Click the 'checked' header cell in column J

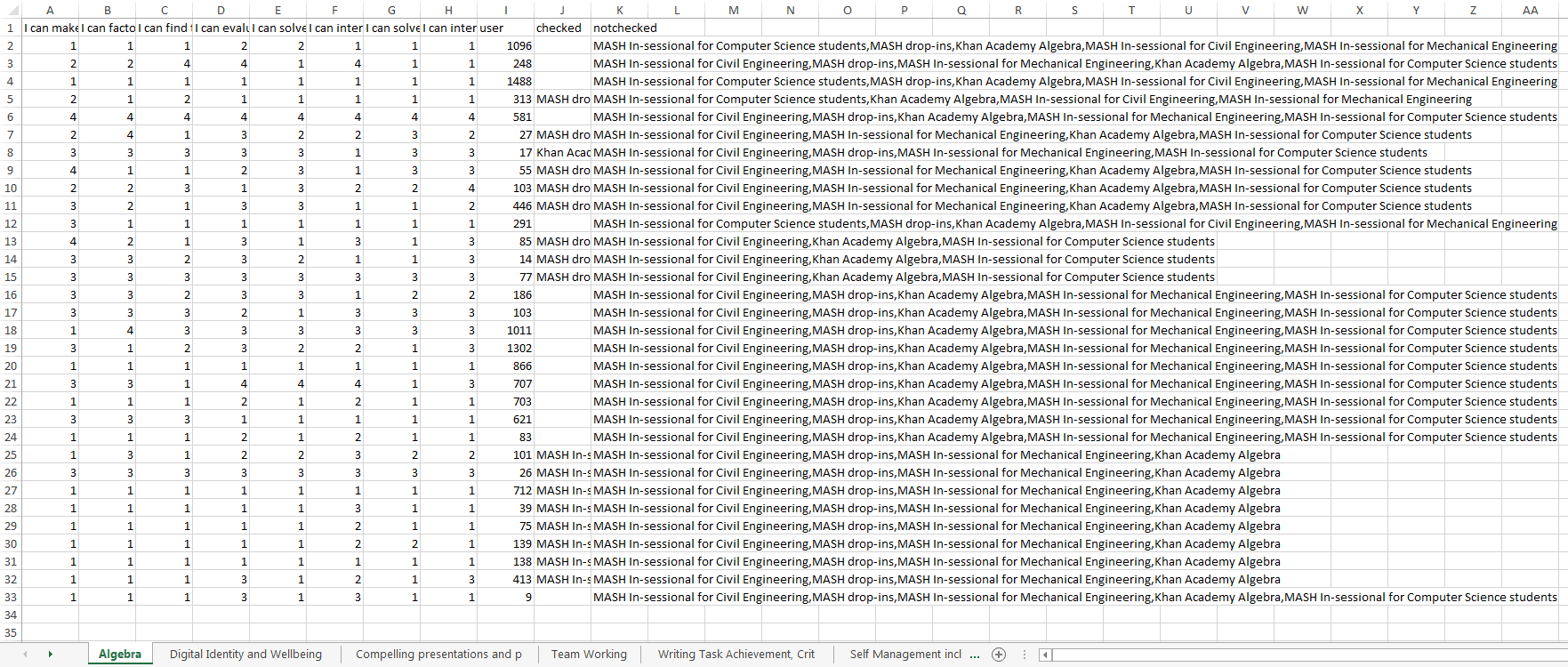click(562, 28)
